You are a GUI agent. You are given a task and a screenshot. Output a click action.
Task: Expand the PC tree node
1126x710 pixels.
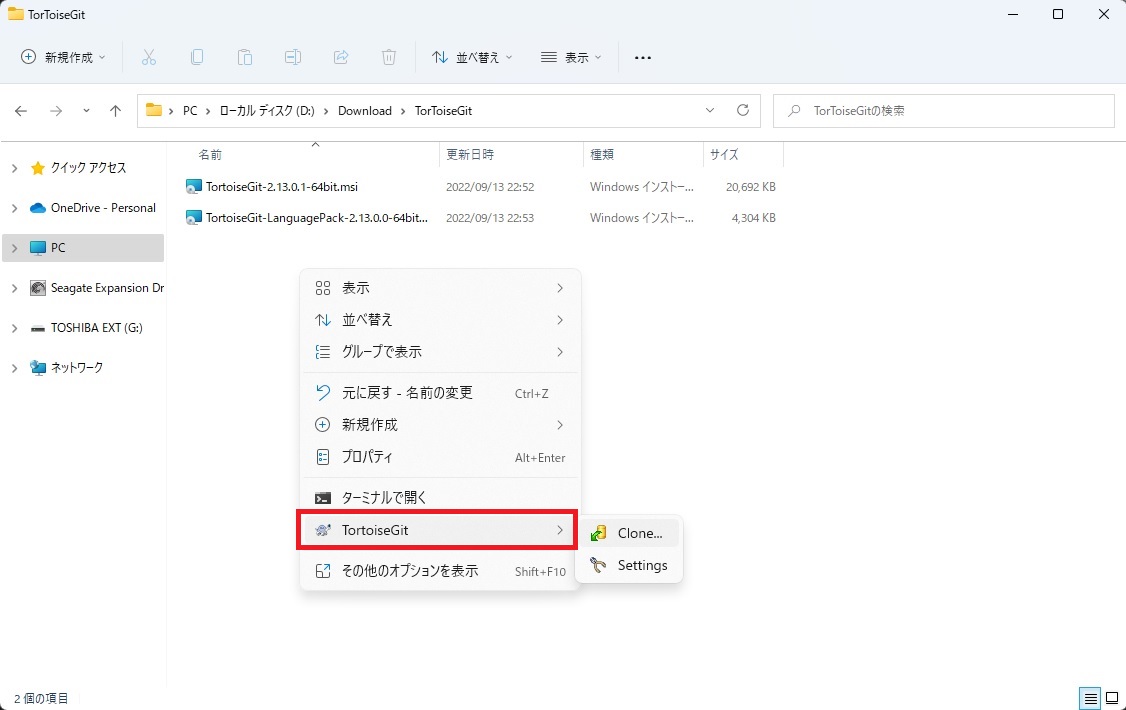click(14, 248)
